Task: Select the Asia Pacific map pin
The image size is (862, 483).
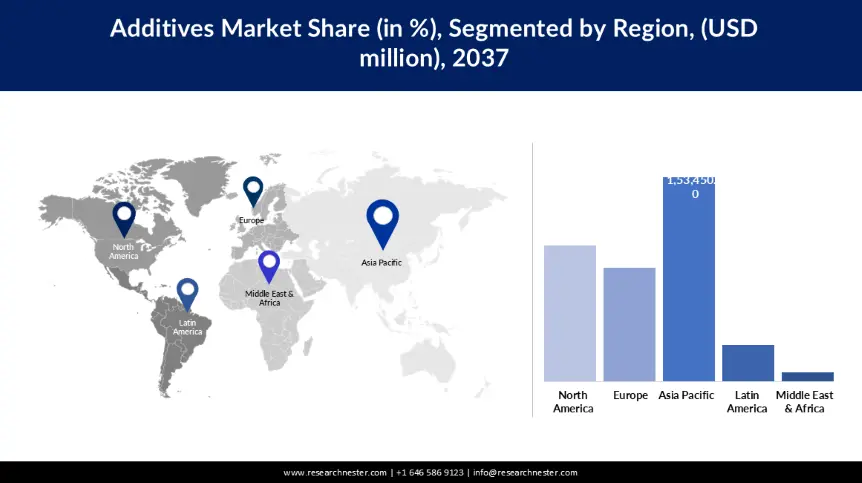Action: [x=383, y=224]
